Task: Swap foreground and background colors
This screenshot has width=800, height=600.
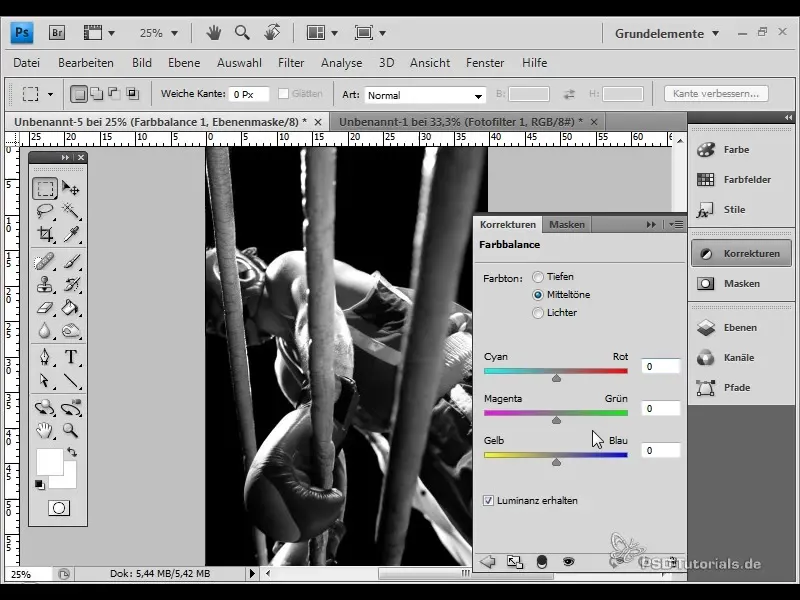Action: point(72,452)
